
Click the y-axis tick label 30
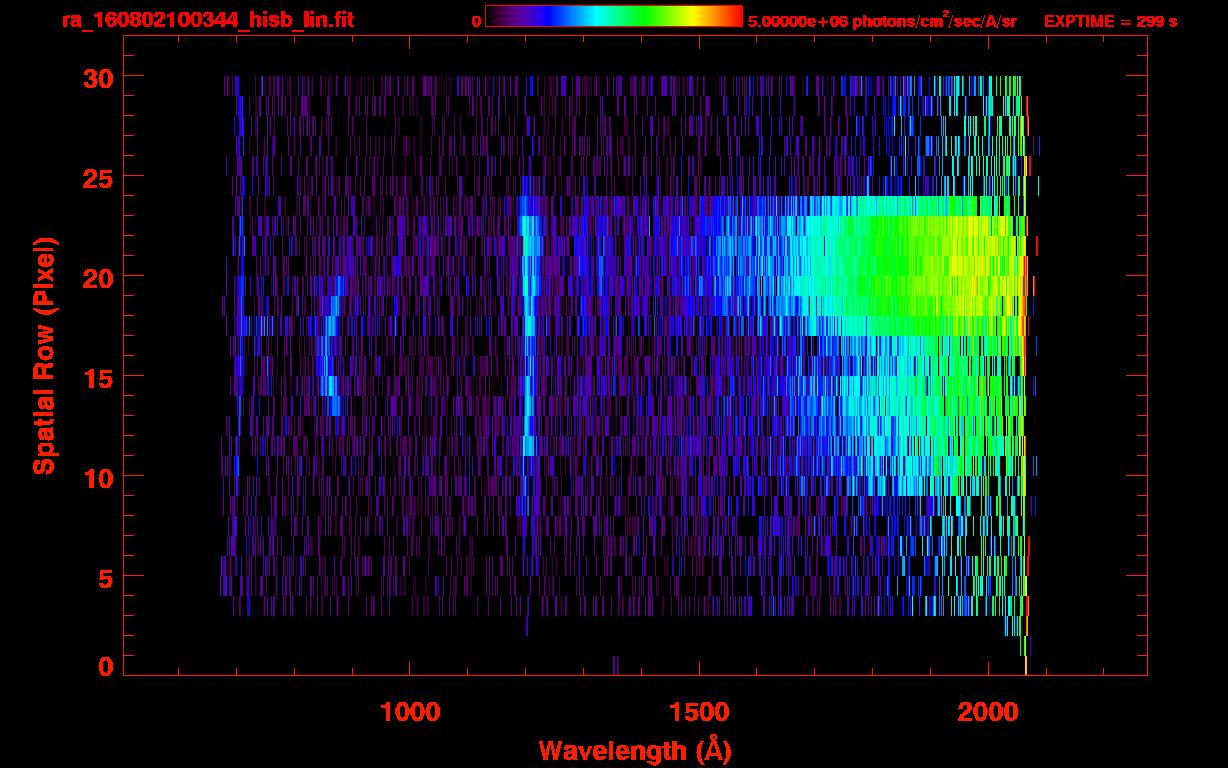[98, 77]
